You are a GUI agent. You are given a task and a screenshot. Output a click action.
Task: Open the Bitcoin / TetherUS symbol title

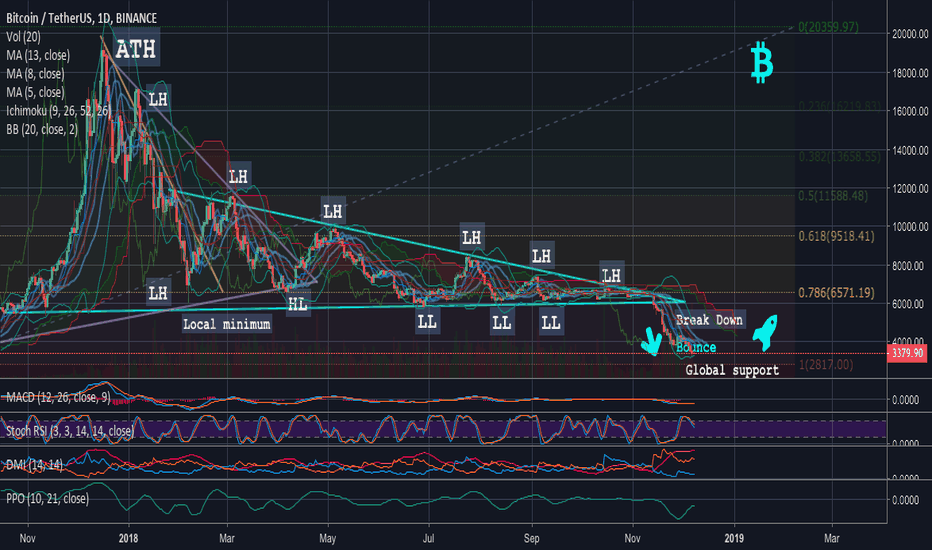(x=81, y=18)
